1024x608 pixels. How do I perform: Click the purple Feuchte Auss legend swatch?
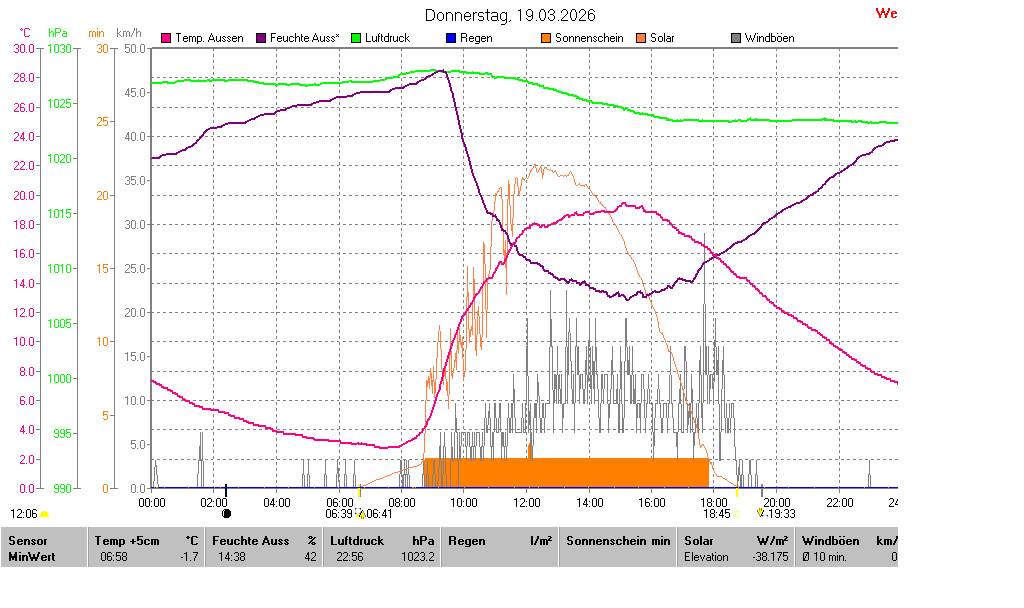[263, 38]
